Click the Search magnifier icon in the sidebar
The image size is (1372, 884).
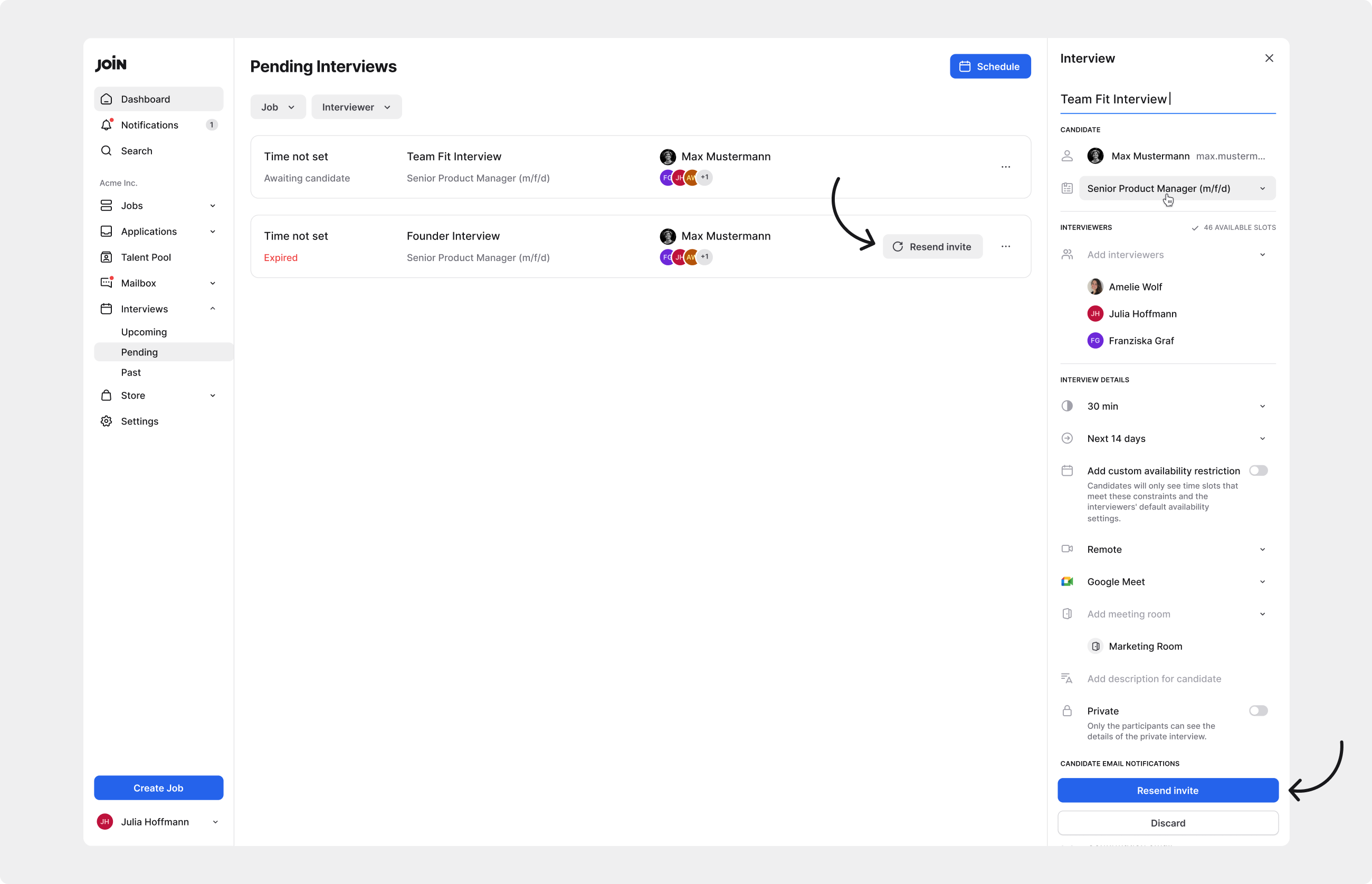pos(106,151)
